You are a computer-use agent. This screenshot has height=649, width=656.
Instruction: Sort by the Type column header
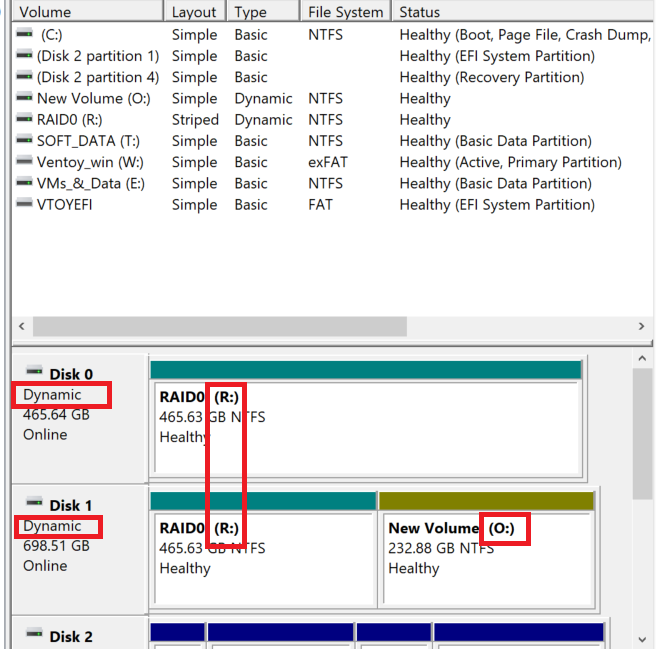264,12
